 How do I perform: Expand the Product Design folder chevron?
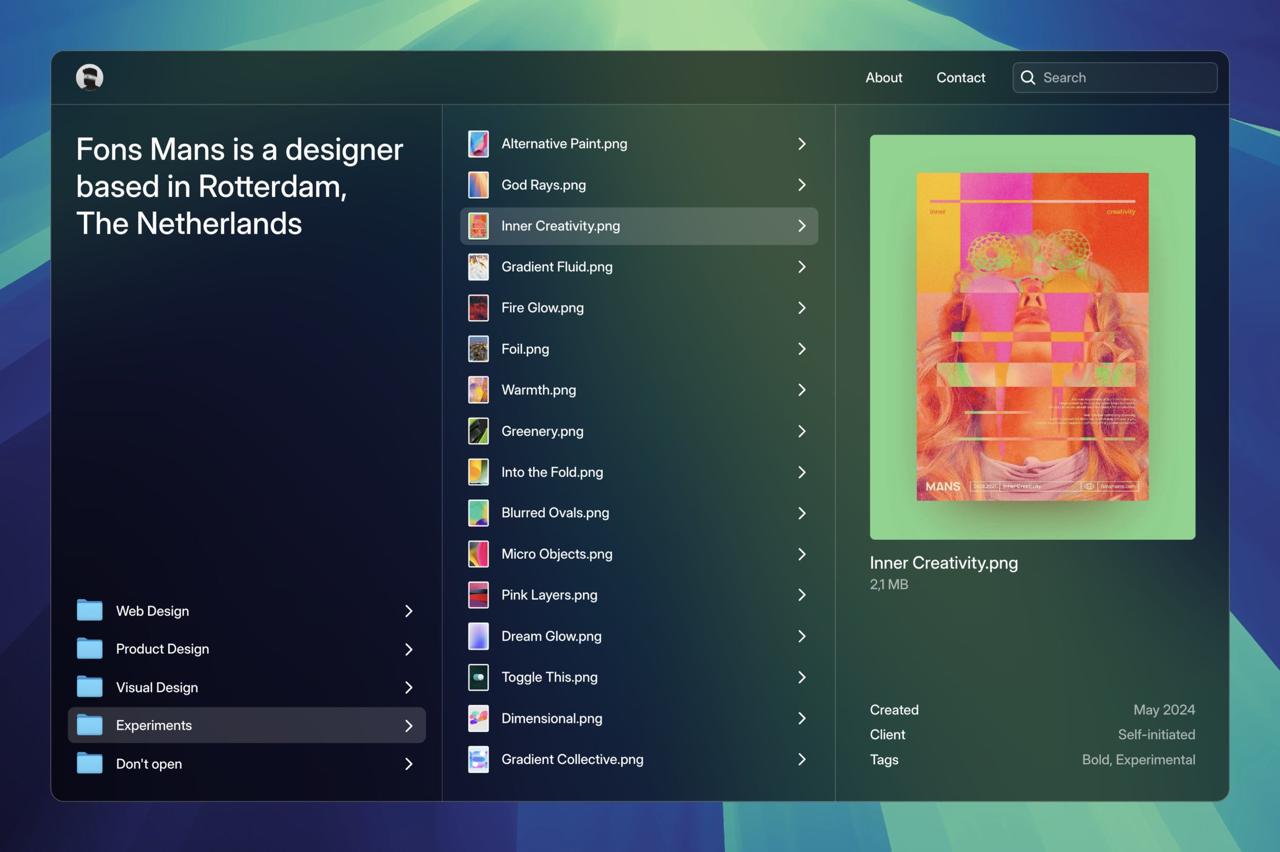tap(408, 649)
